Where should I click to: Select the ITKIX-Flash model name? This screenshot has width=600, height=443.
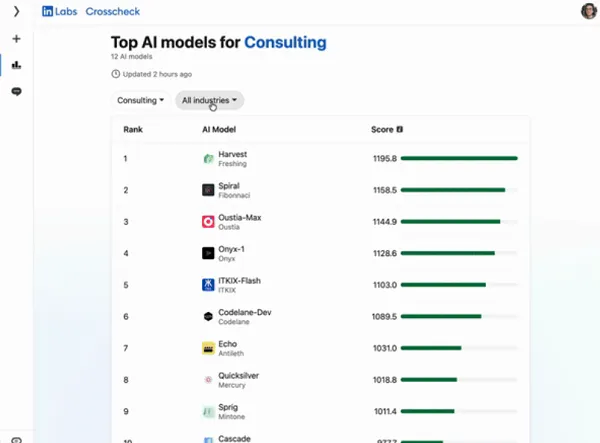pyautogui.click(x=239, y=281)
